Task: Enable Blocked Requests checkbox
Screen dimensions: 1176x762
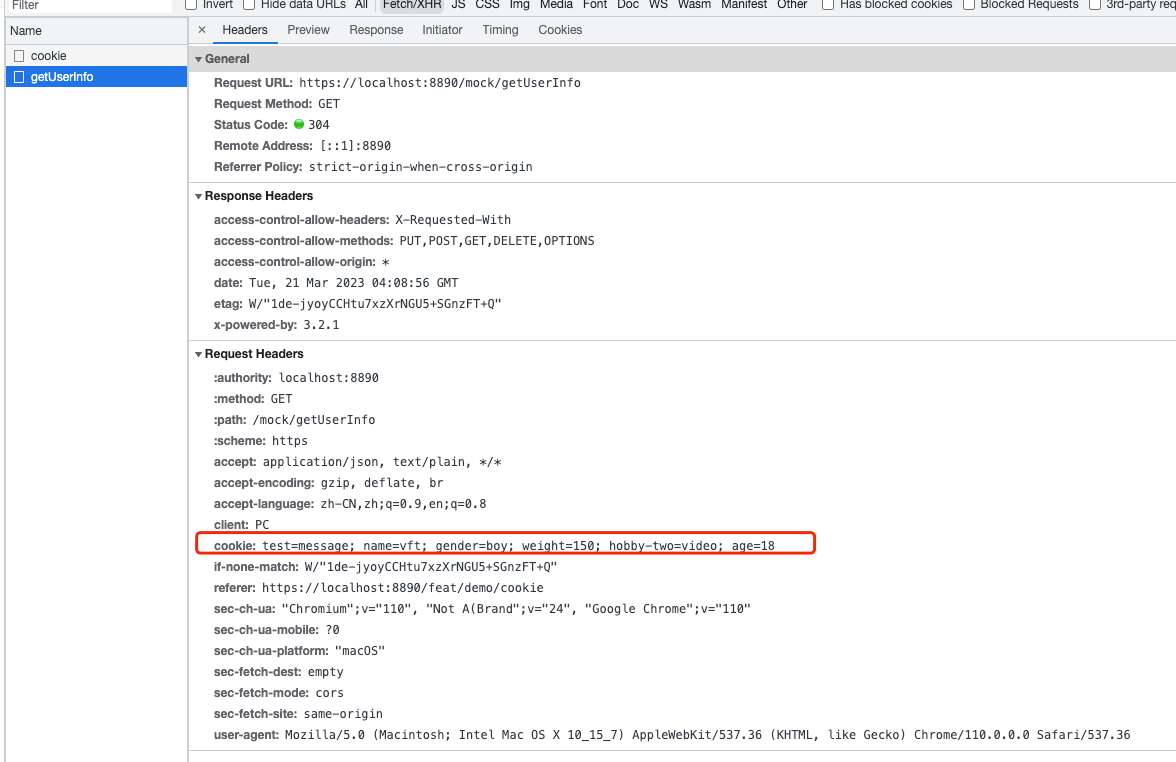Action: pos(969,4)
